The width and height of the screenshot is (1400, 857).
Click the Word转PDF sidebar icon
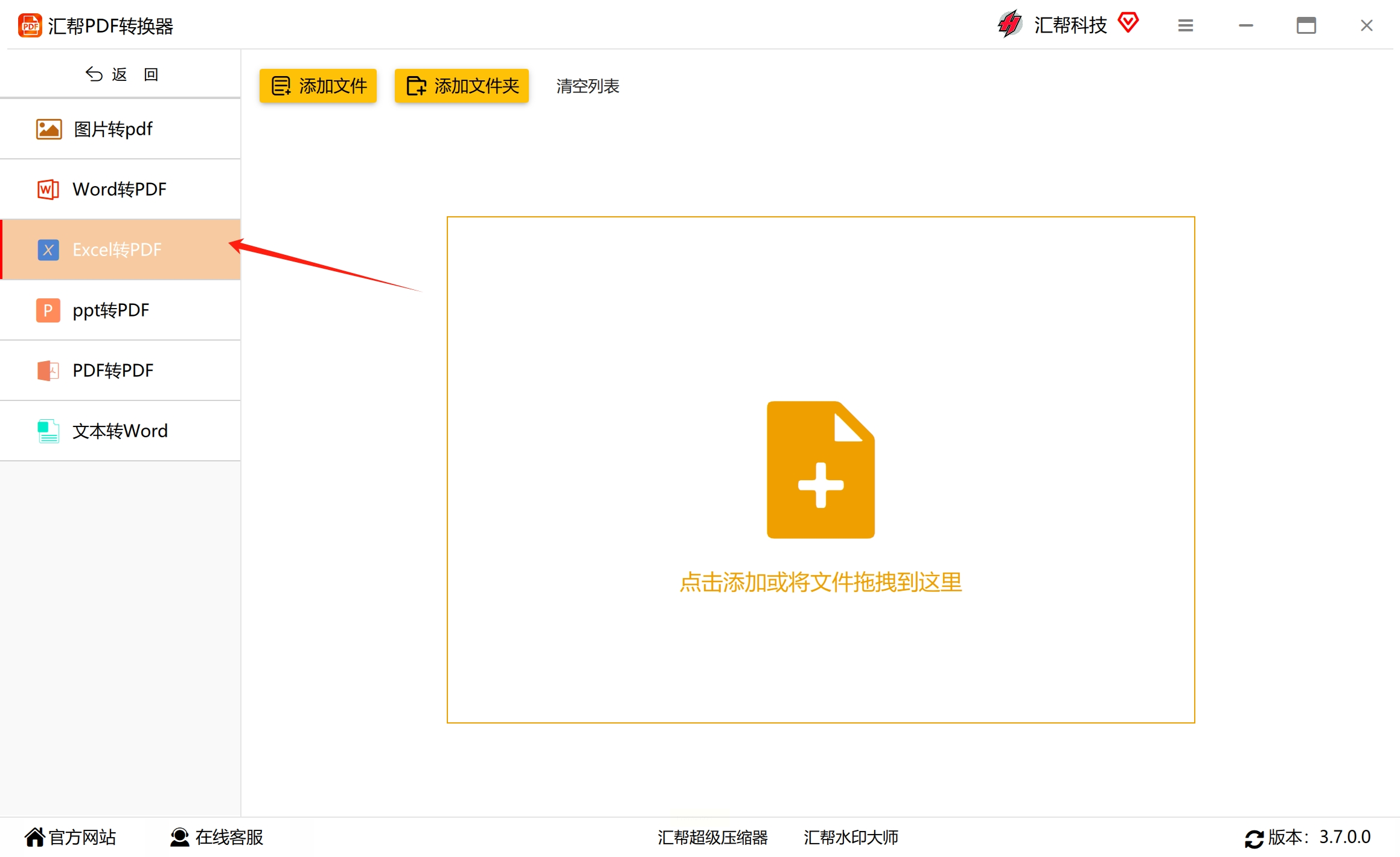[x=48, y=190]
